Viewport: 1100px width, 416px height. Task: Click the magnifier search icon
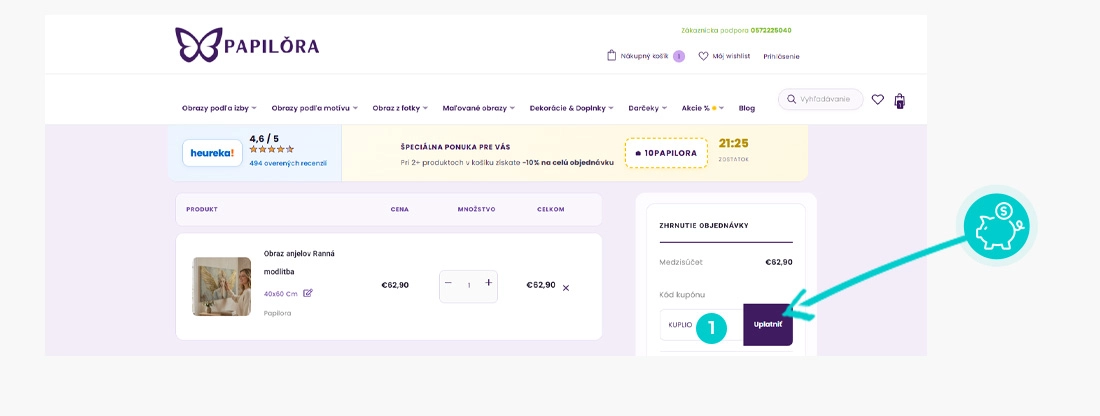coord(792,100)
